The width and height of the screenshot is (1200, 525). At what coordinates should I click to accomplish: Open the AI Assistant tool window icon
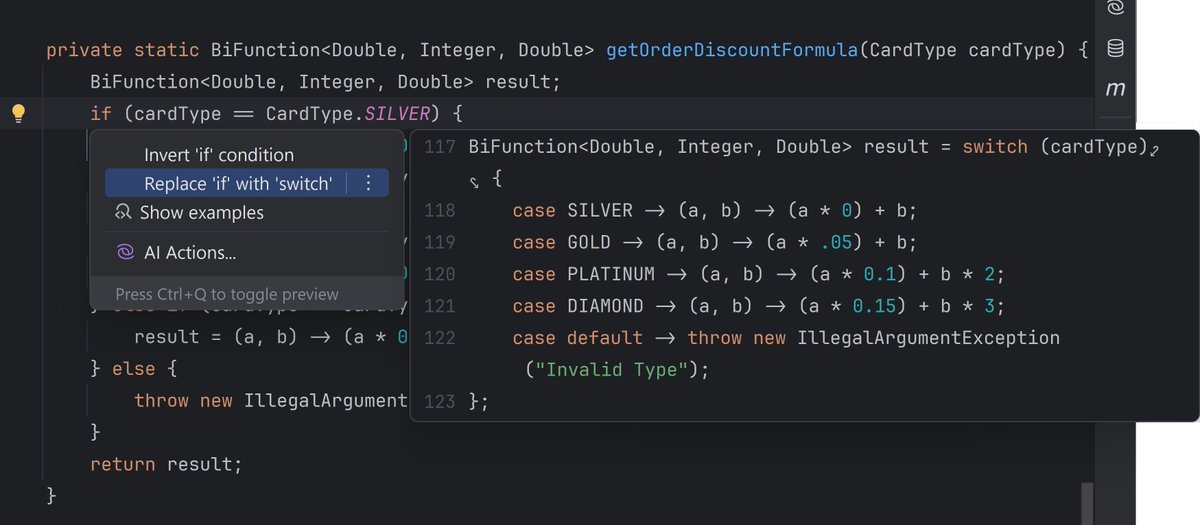click(x=1115, y=9)
